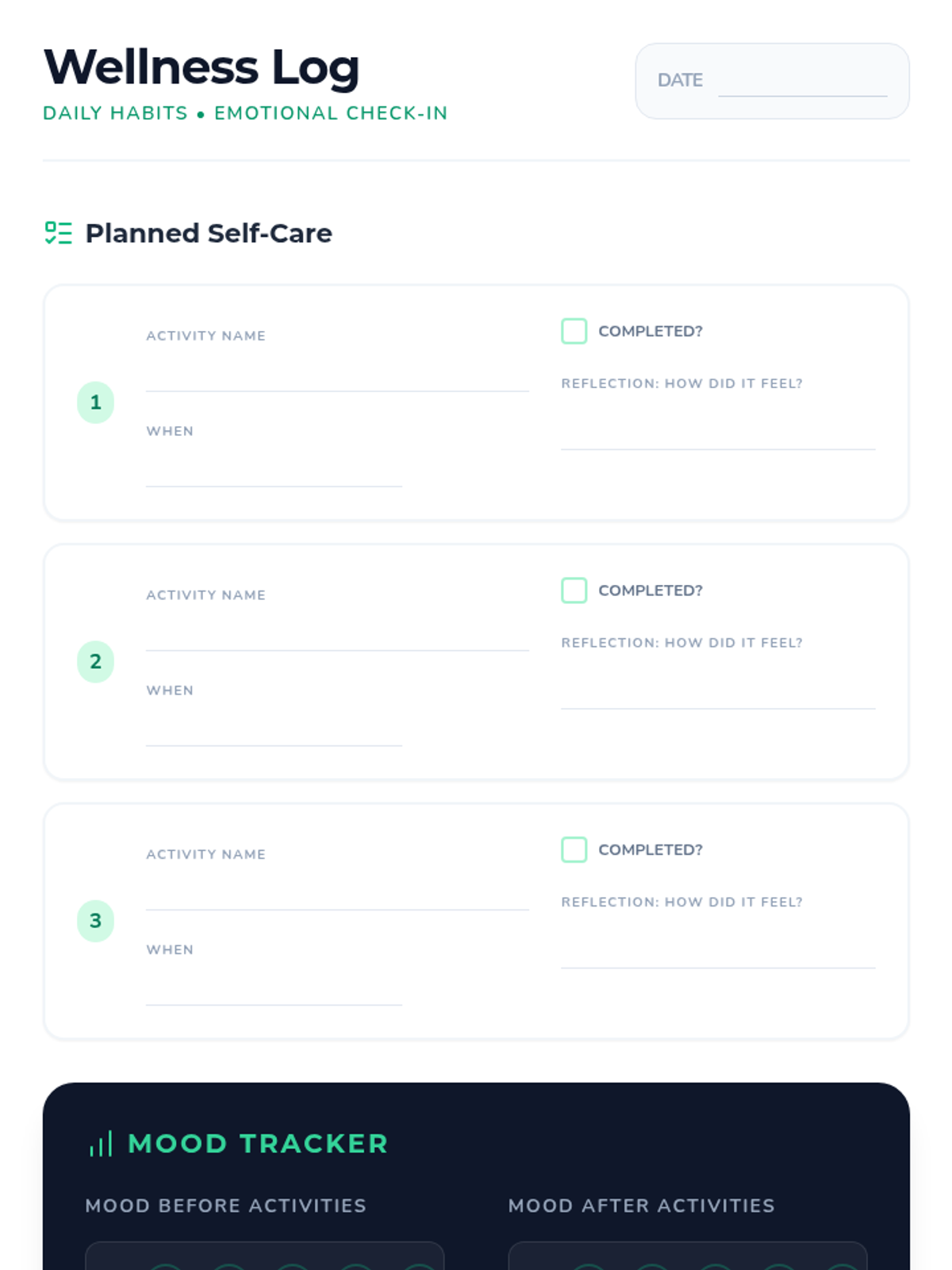Mark activity 3 as completed
This screenshot has width=952, height=1270.
click(x=574, y=849)
